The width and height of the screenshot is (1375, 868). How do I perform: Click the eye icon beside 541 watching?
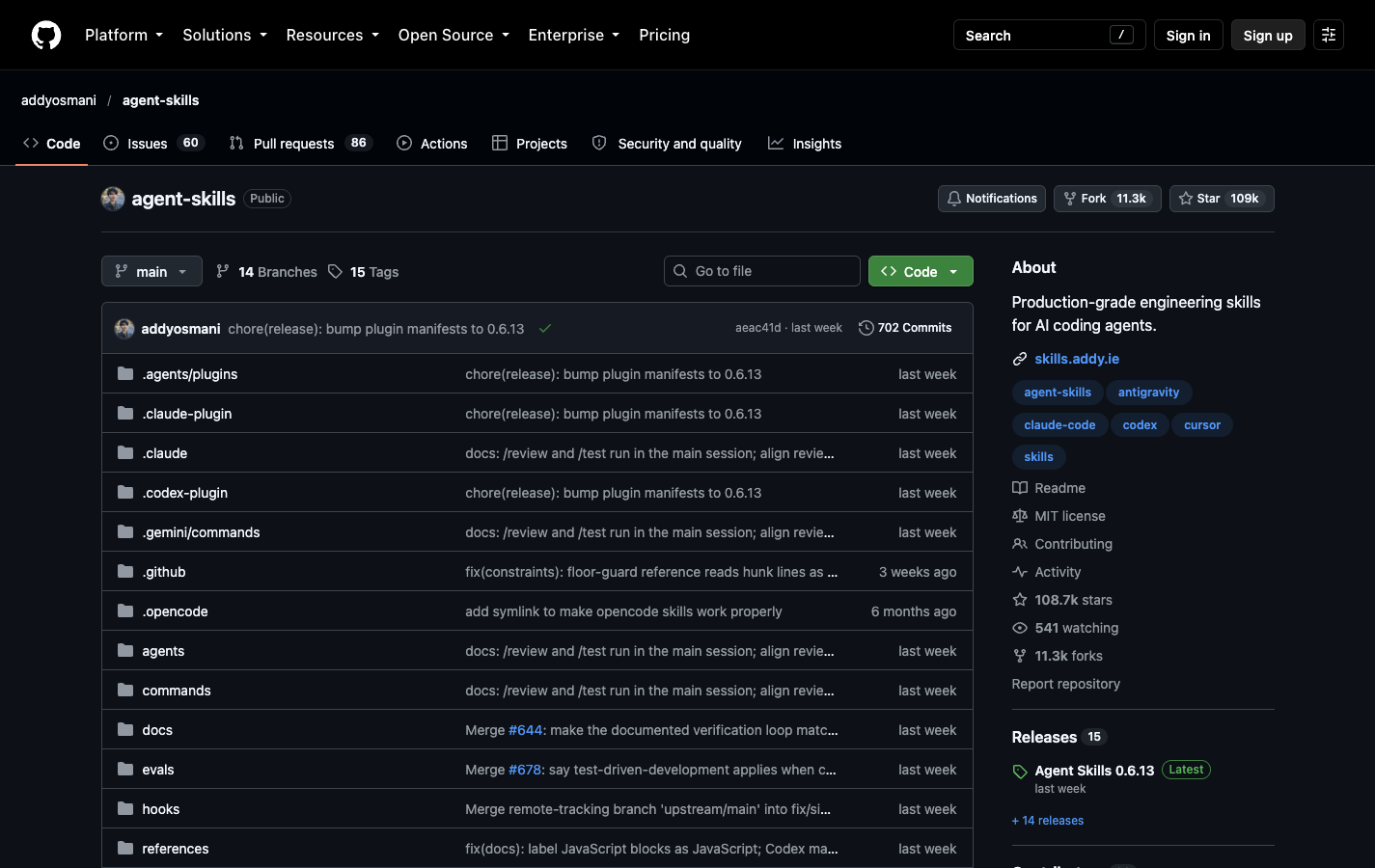[1020, 628]
